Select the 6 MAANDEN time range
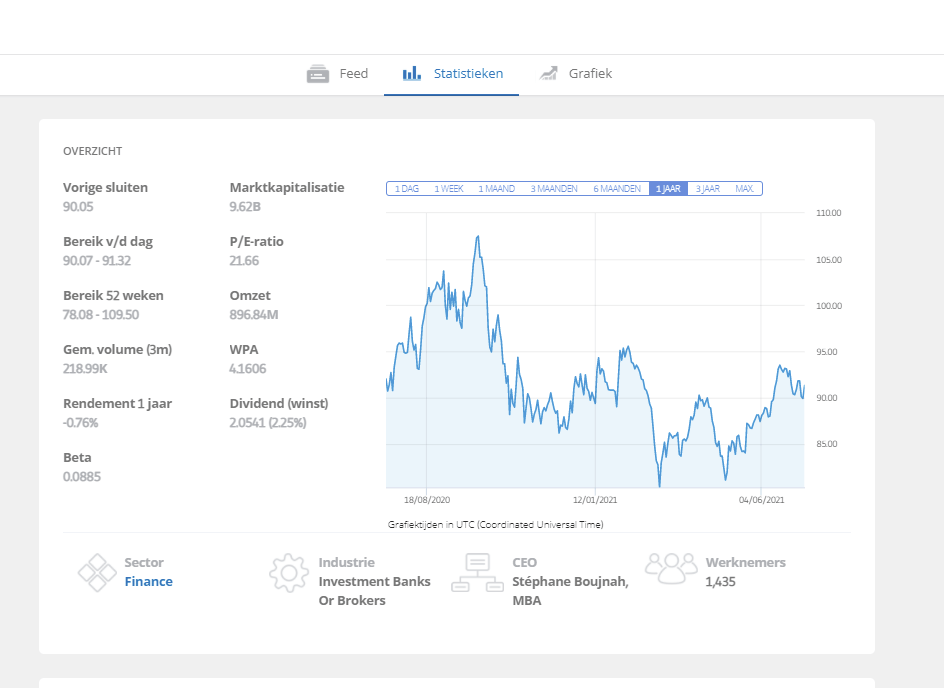This screenshot has width=944, height=688. tap(617, 188)
